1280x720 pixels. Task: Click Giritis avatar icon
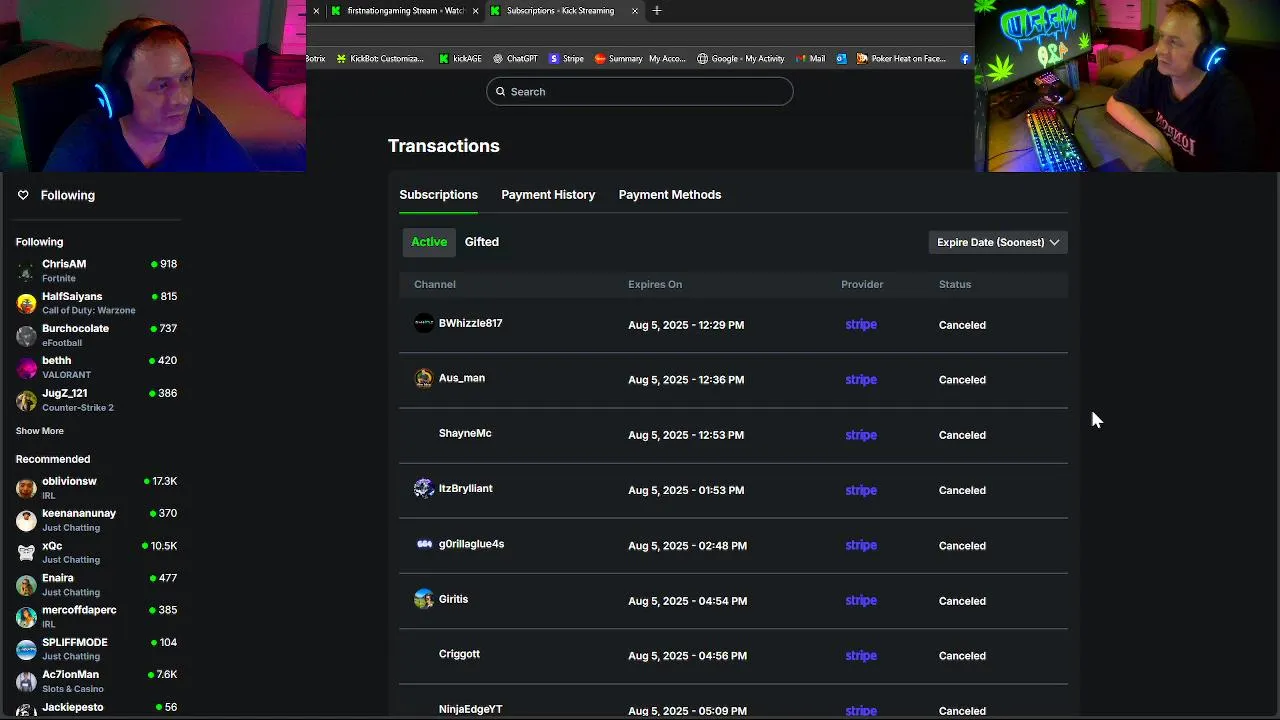424,599
